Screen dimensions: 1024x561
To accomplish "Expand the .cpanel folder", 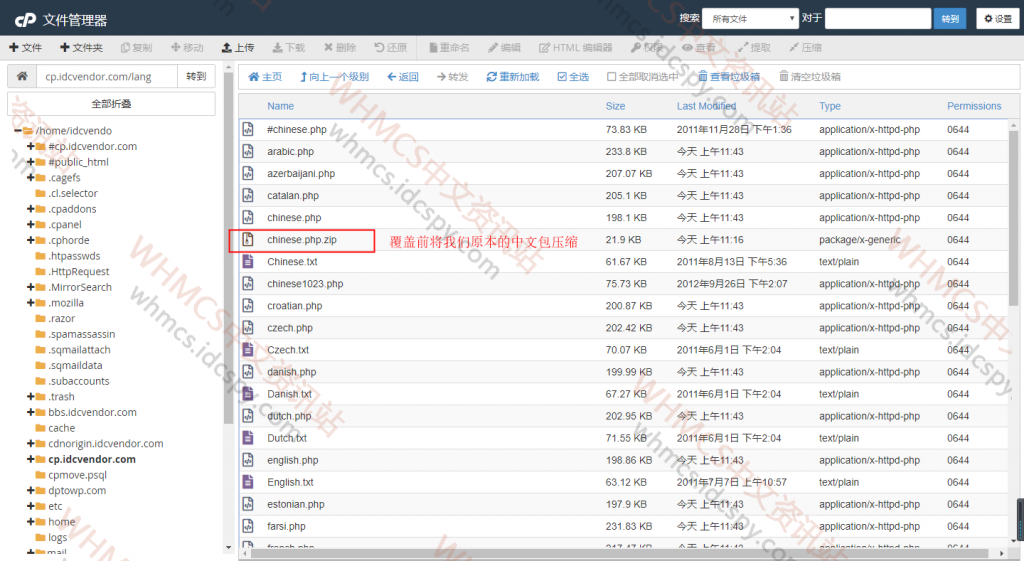I will coord(30,225).
